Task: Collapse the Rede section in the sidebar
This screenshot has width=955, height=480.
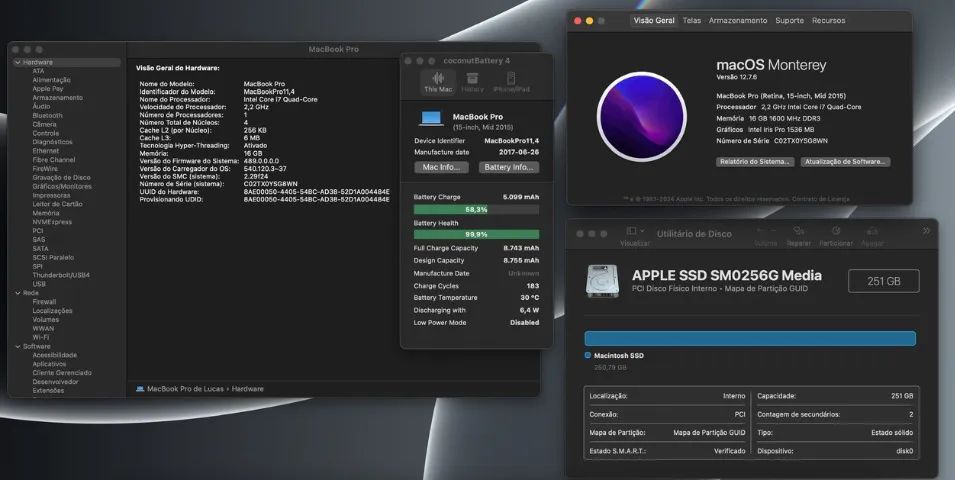Action: [18, 293]
